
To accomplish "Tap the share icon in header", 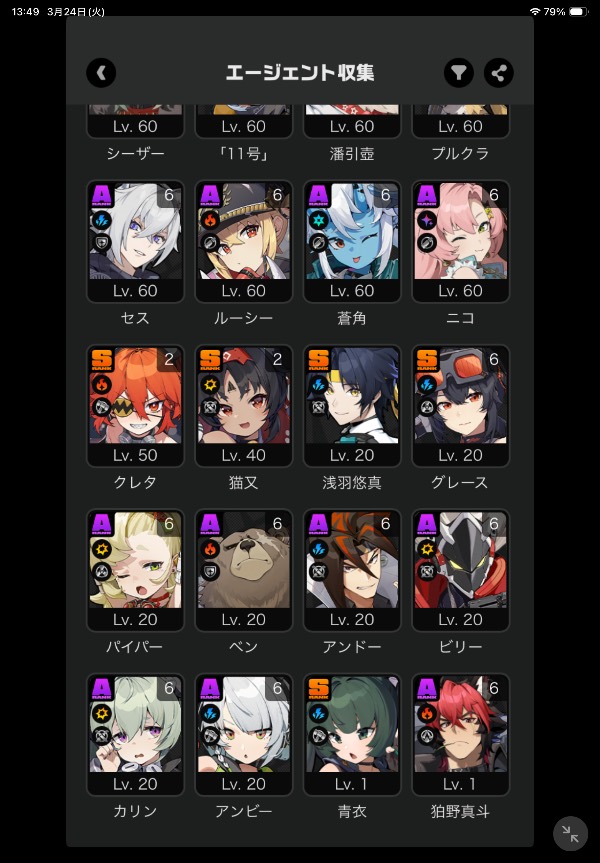I will click(x=499, y=73).
